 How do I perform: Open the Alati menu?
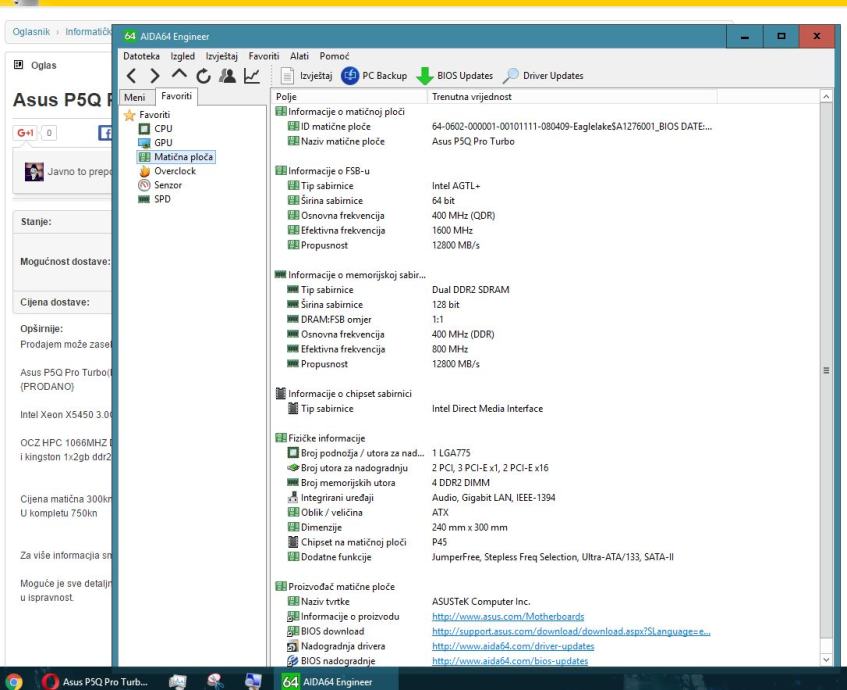pos(300,57)
